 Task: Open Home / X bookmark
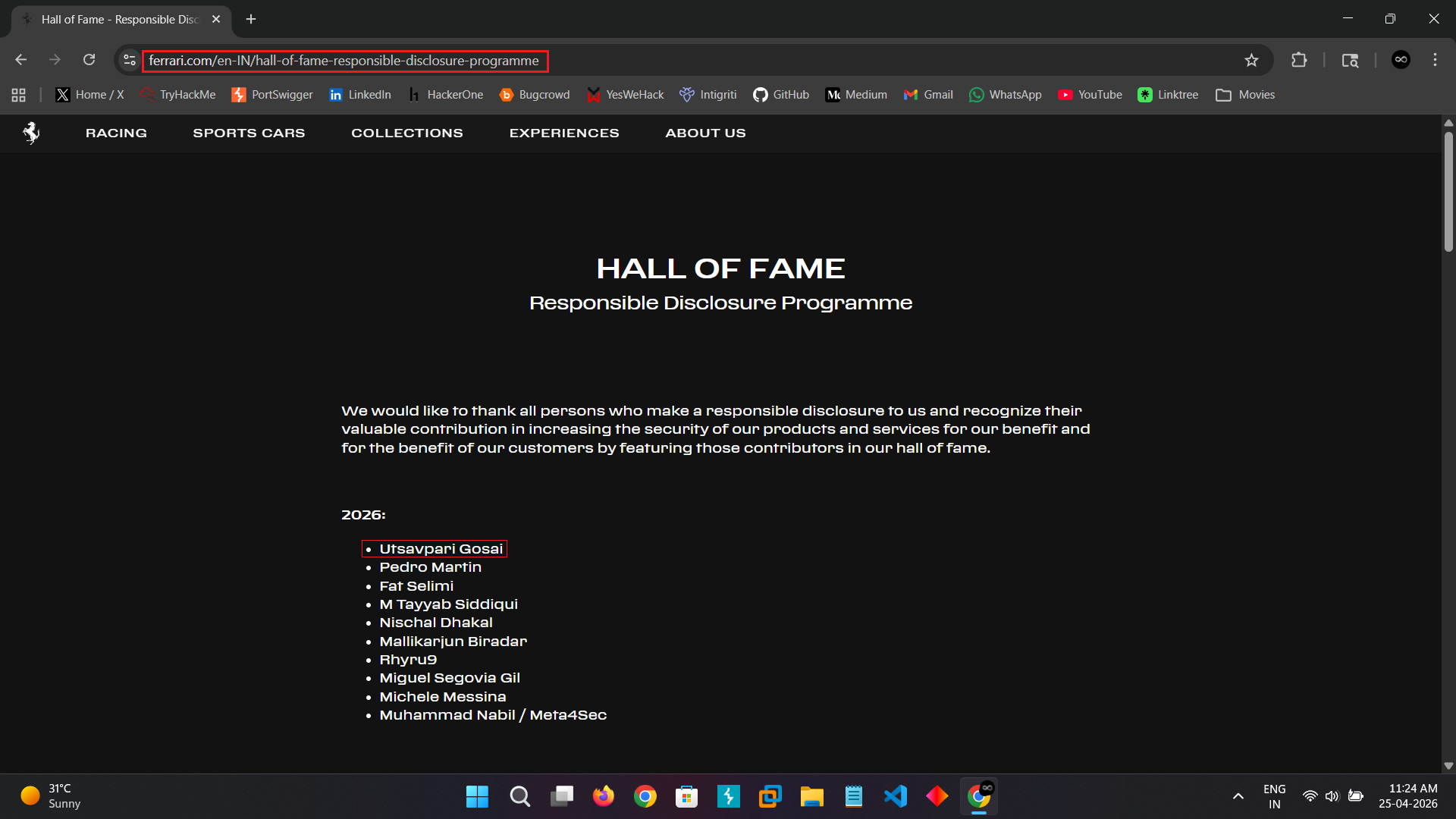coord(89,95)
